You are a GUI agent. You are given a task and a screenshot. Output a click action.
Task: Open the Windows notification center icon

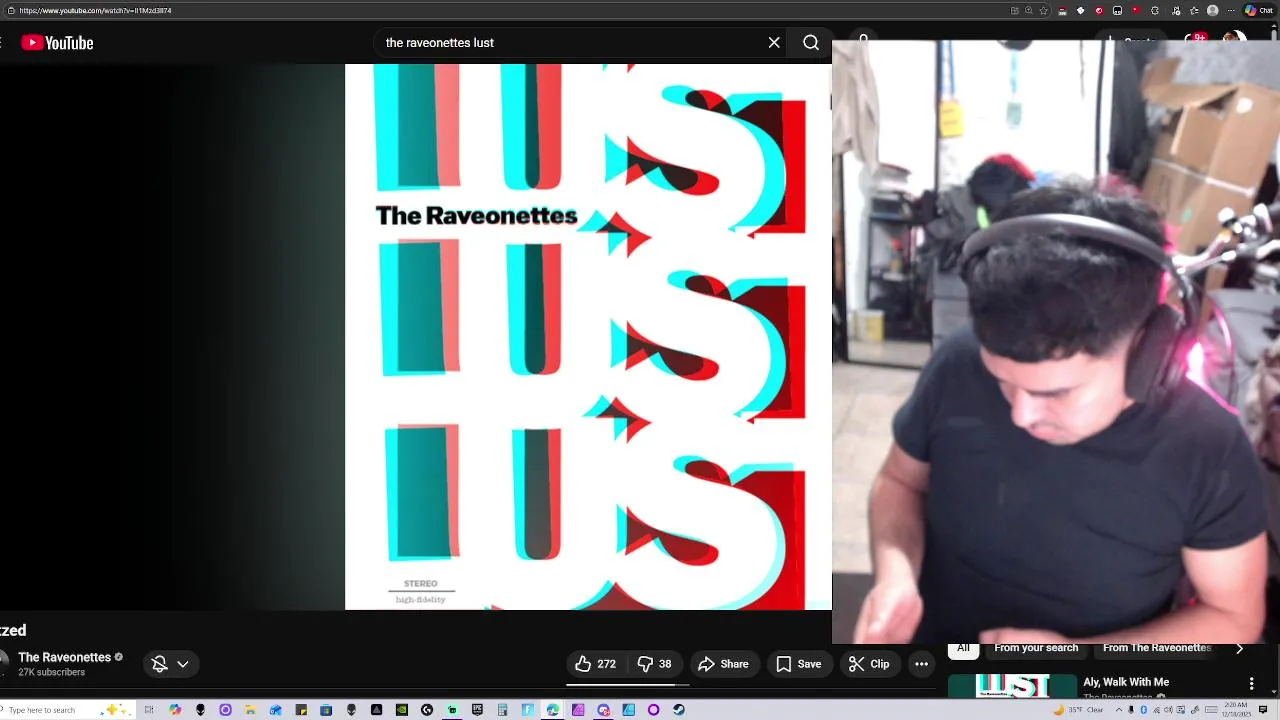tap(1263, 710)
